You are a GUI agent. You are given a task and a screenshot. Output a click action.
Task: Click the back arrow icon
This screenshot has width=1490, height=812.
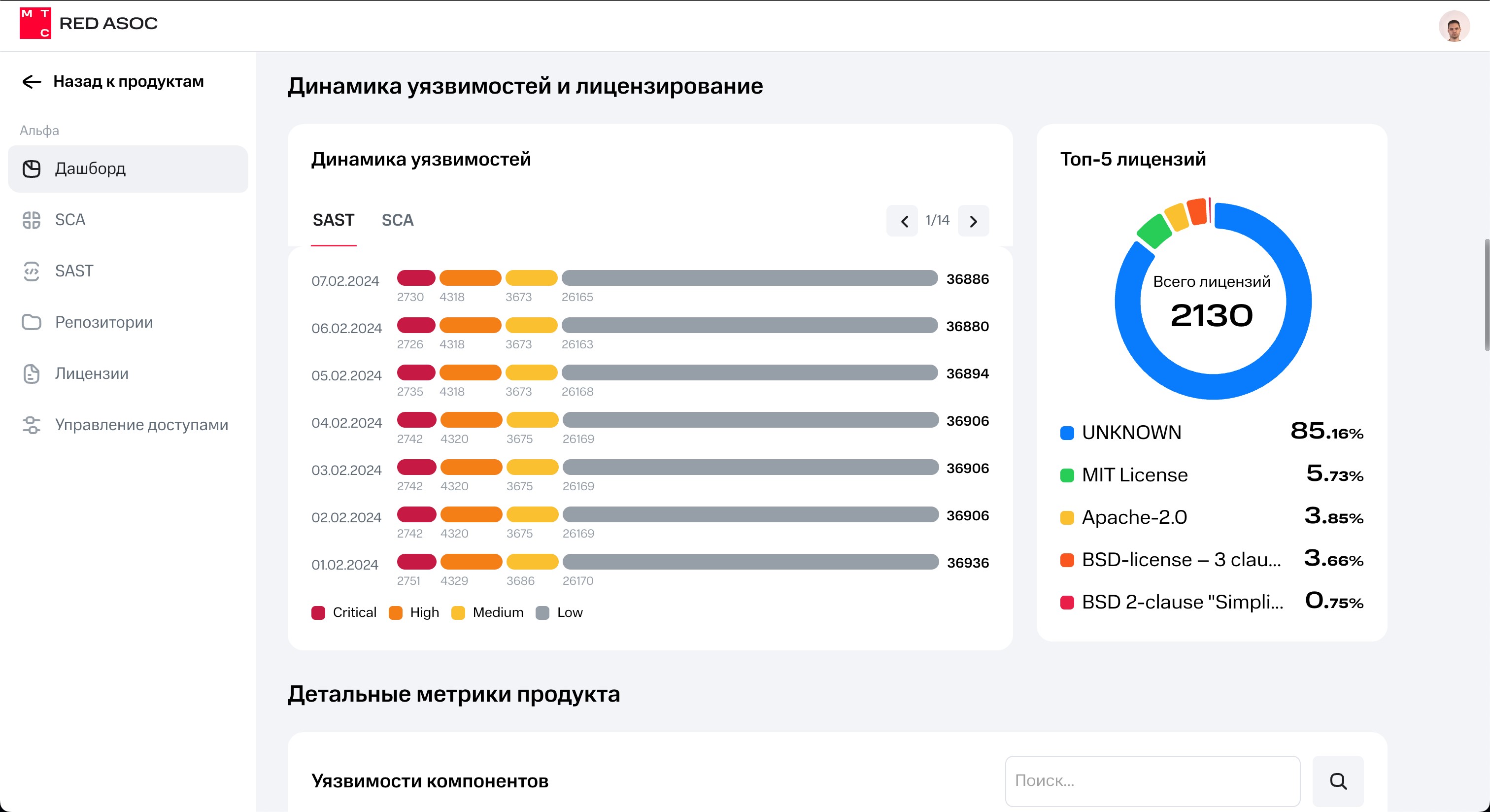tap(32, 82)
